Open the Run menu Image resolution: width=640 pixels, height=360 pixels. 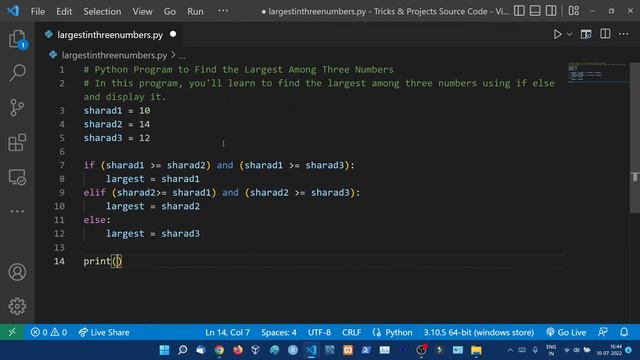coord(195,11)
